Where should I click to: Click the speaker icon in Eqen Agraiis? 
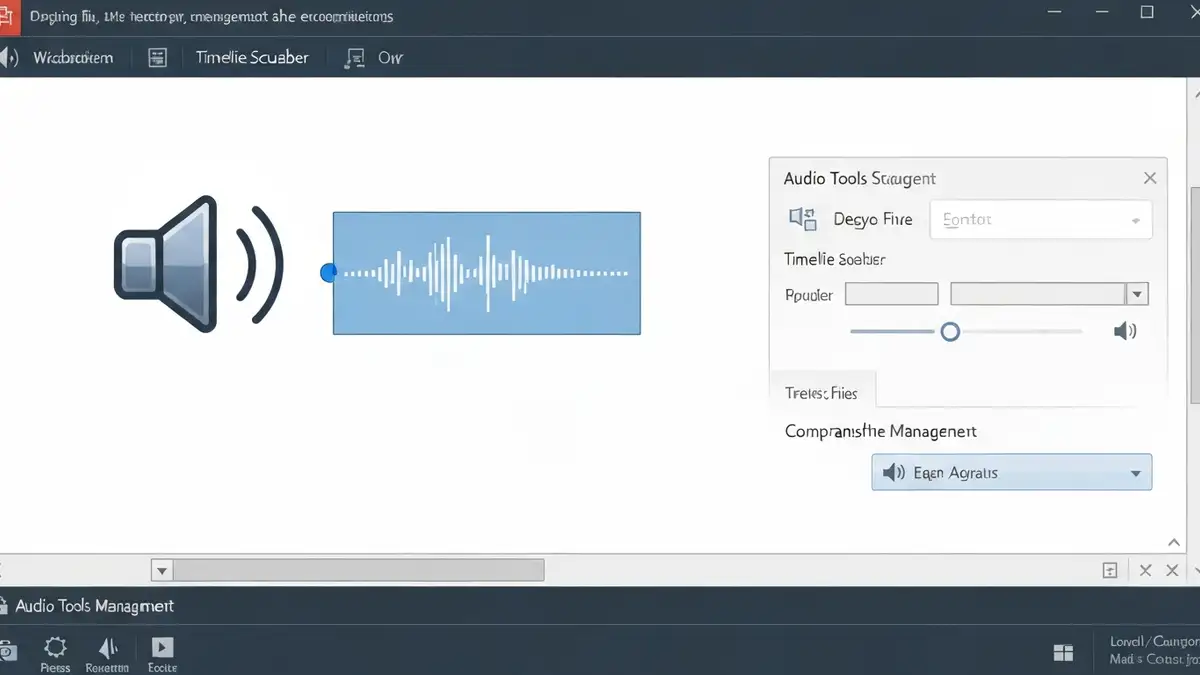pos(893,473)
